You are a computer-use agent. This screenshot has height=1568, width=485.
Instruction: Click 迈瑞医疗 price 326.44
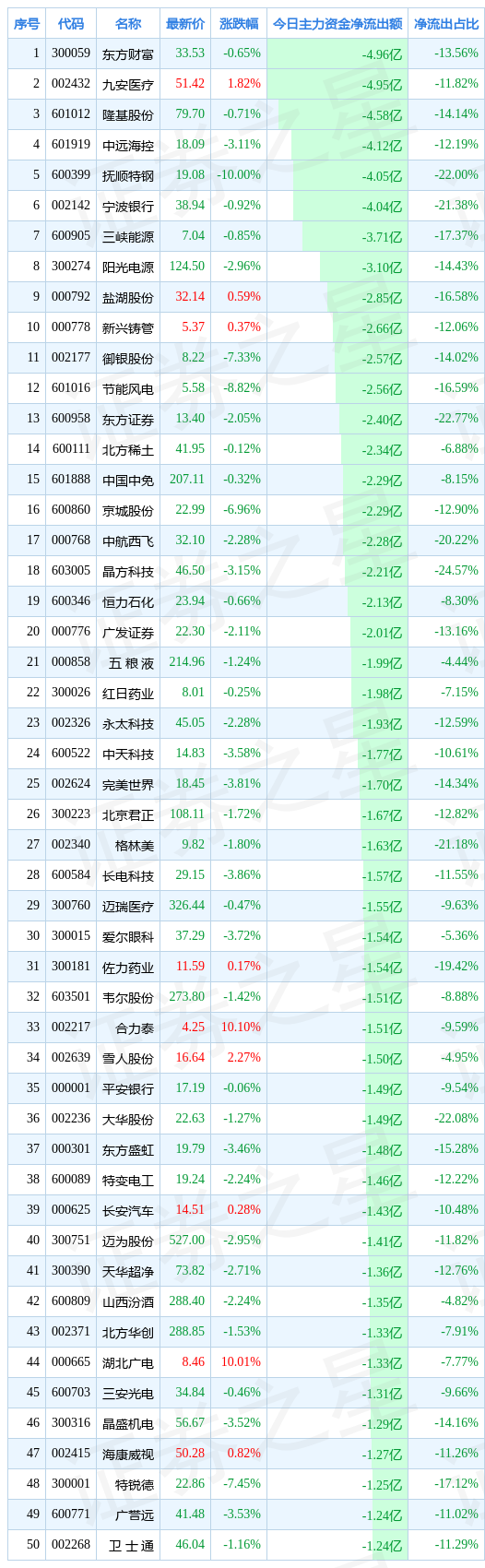click(x=187, y=906)
